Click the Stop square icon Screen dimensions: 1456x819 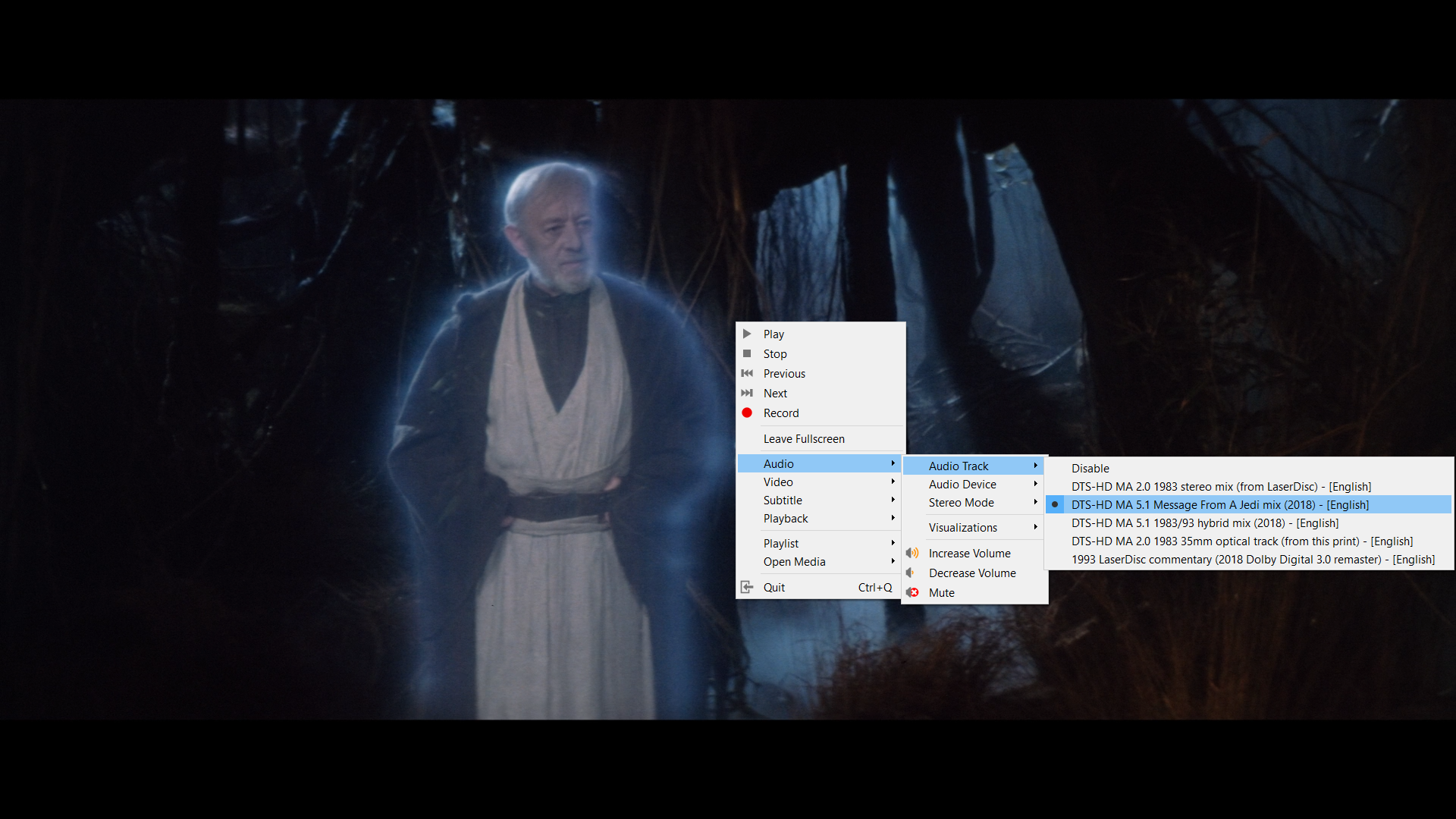(x=747, y=353)
